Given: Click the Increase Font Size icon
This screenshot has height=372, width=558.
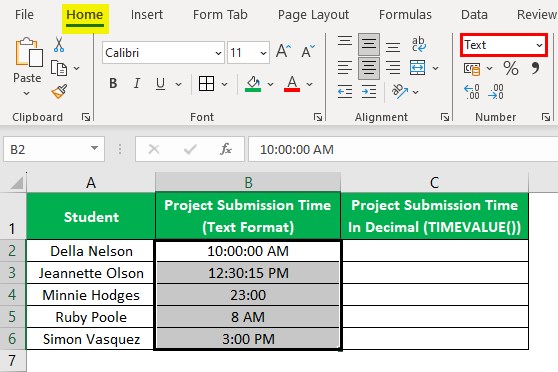Looking at the screenshot, I should [x=284, y=52].
